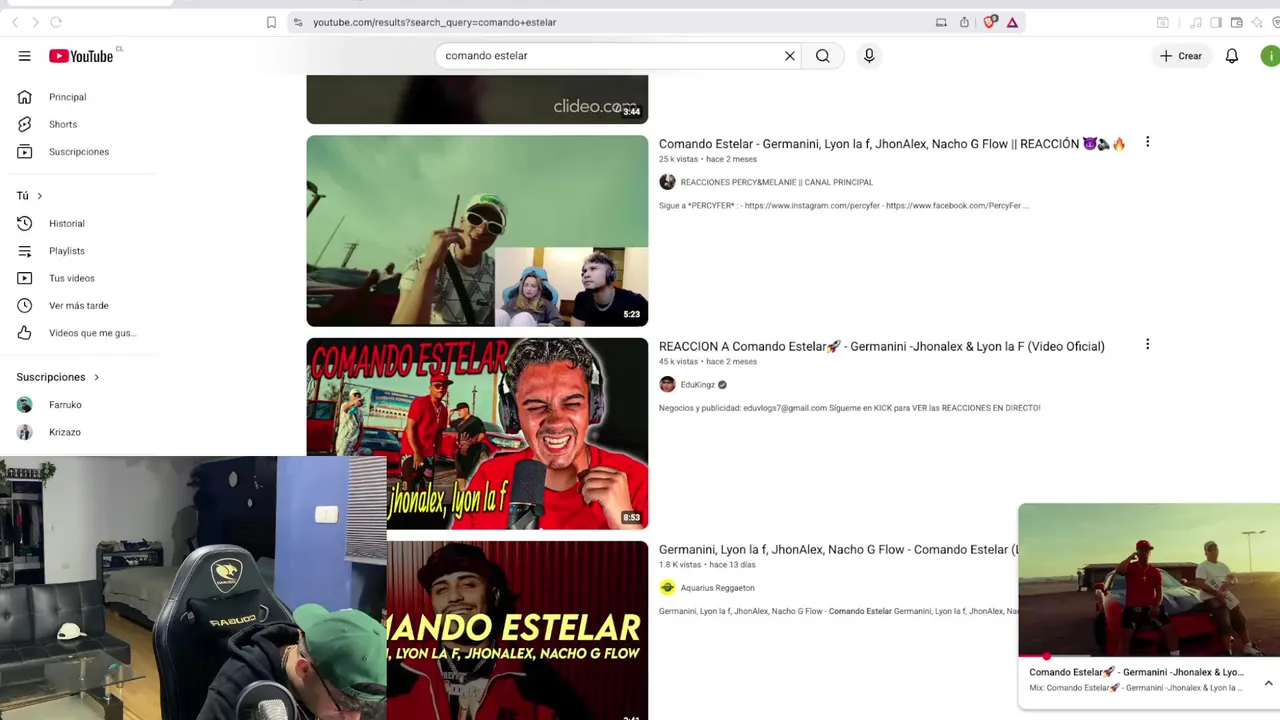Open the green account avatar
Image resolution: width=1280 pixels, height=720 pixels.
click(x=1271, y=56)
